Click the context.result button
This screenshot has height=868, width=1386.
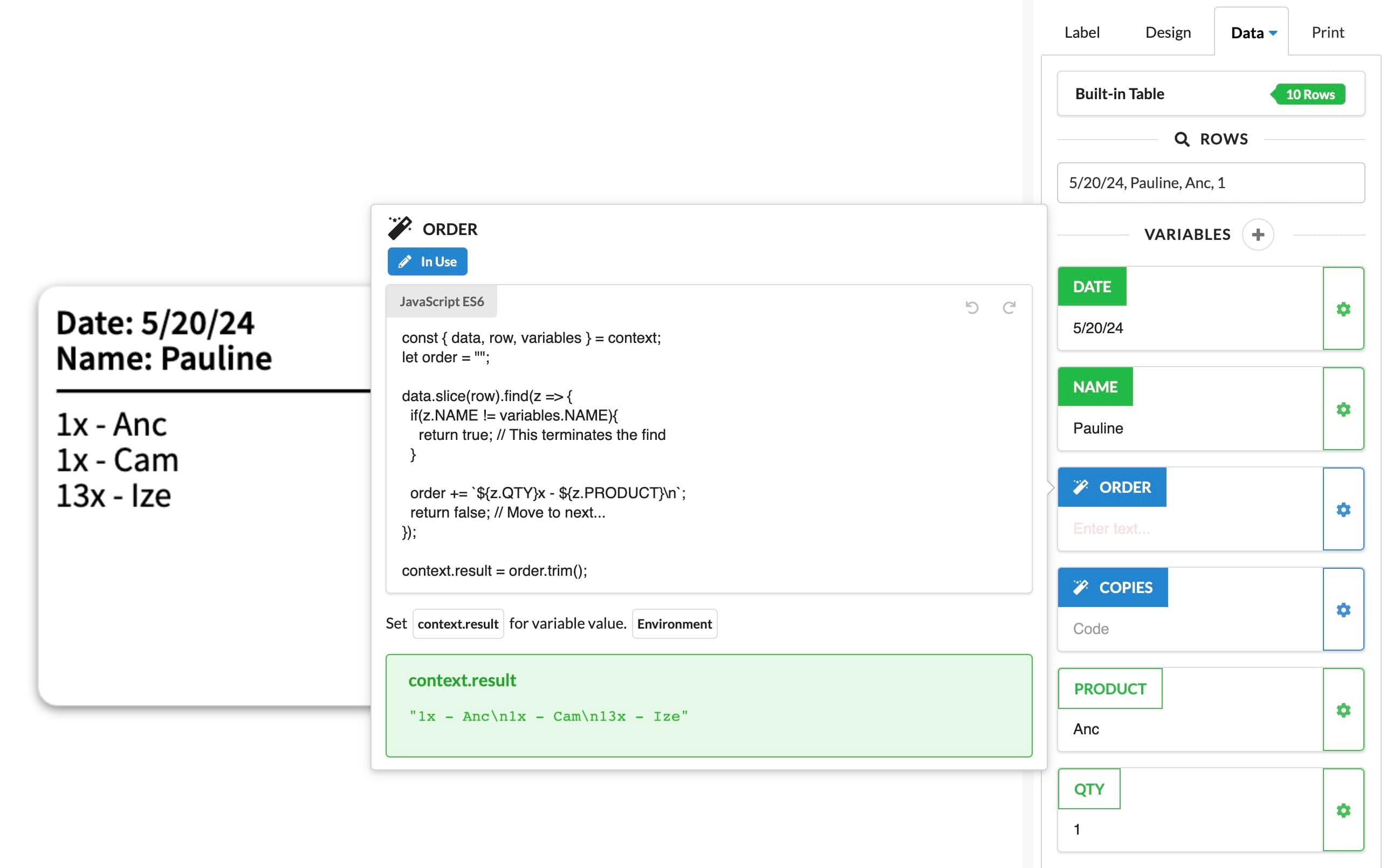point(458,623)
